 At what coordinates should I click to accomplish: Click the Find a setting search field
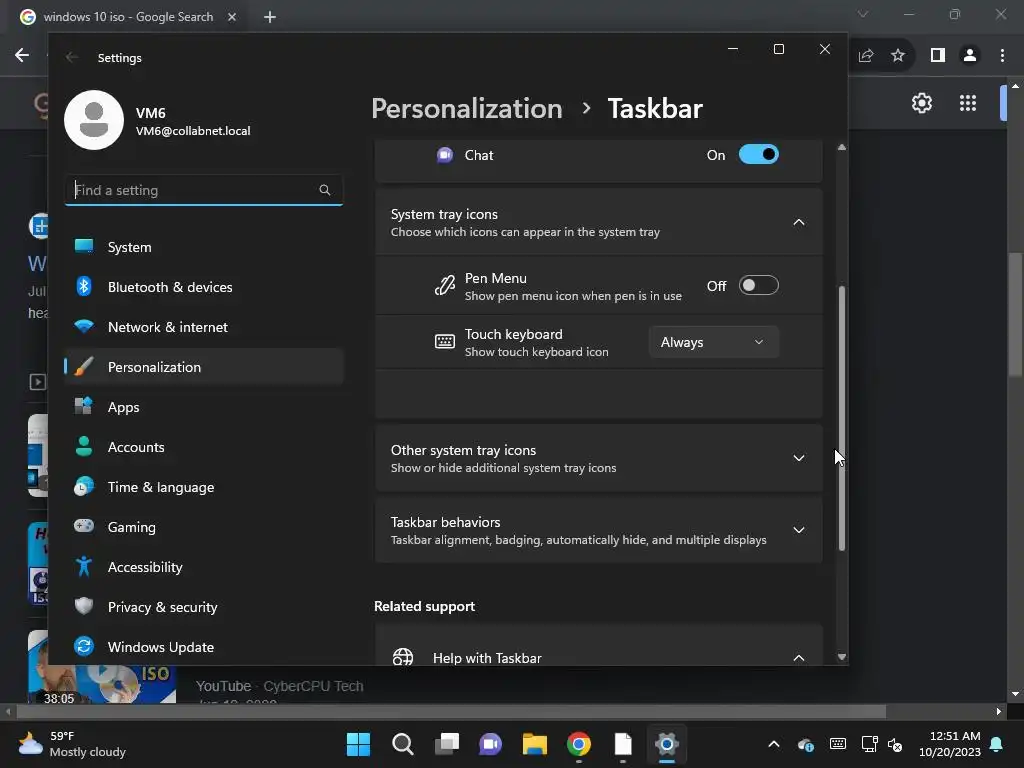pos(204,190)
